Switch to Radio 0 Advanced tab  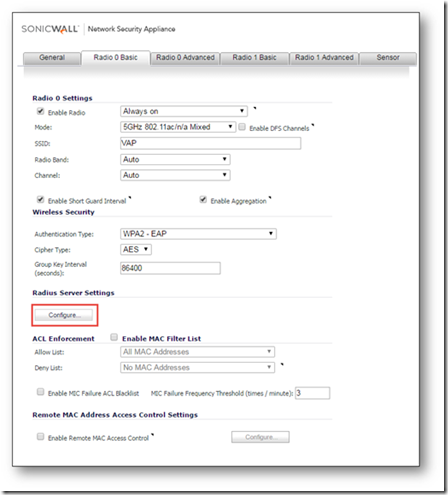(x=185, y=58)
